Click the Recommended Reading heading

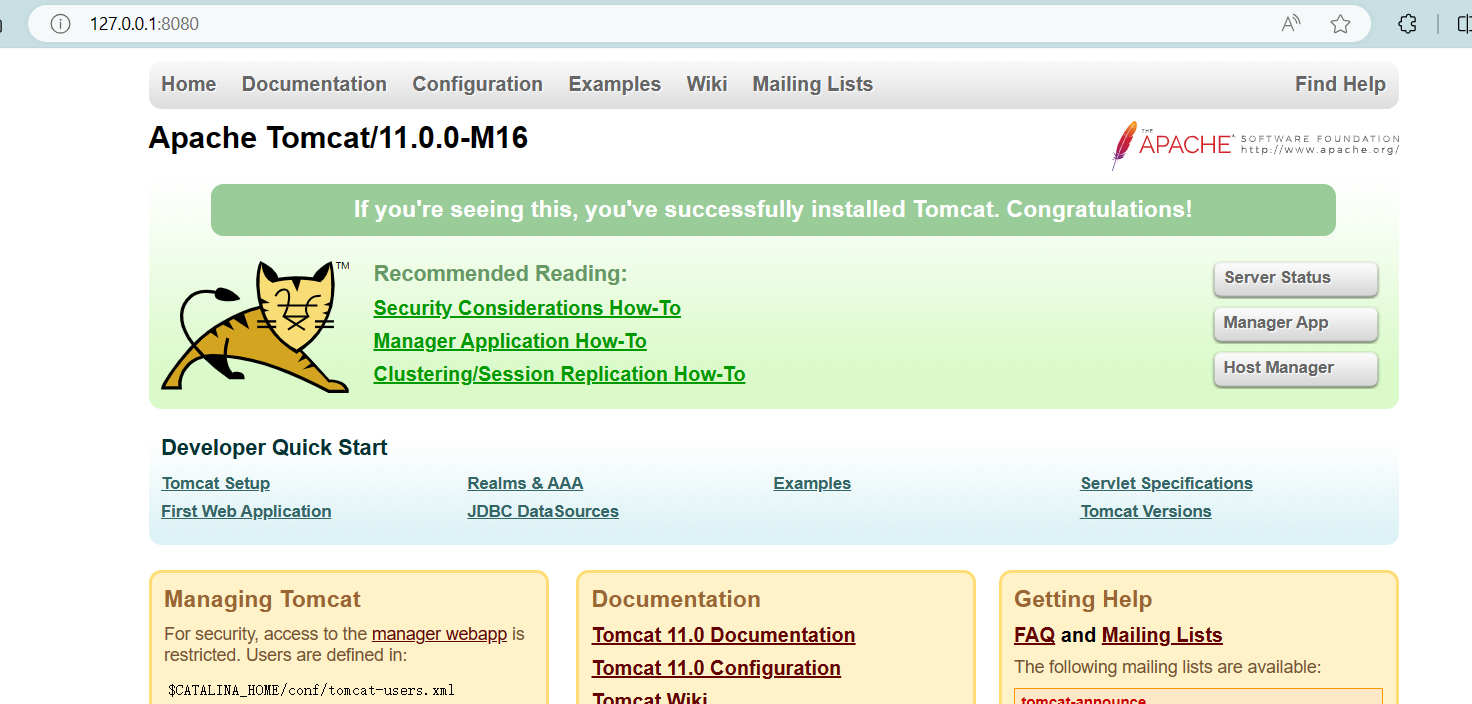(500, 273)
